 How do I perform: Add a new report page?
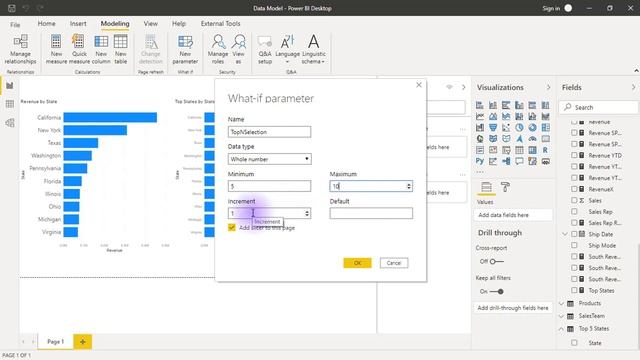[83, 342]
